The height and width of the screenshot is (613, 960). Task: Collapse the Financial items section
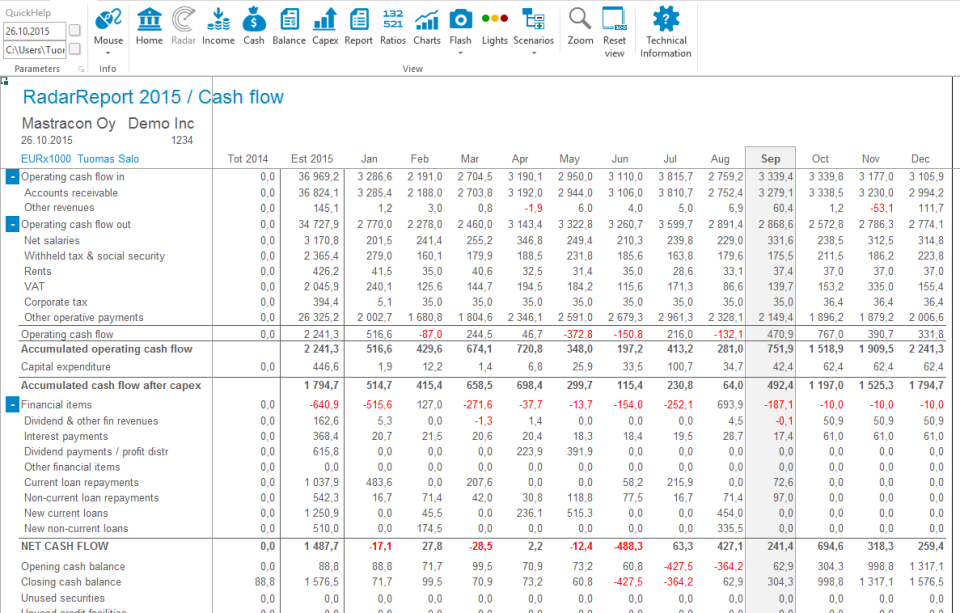pos(11,404)
